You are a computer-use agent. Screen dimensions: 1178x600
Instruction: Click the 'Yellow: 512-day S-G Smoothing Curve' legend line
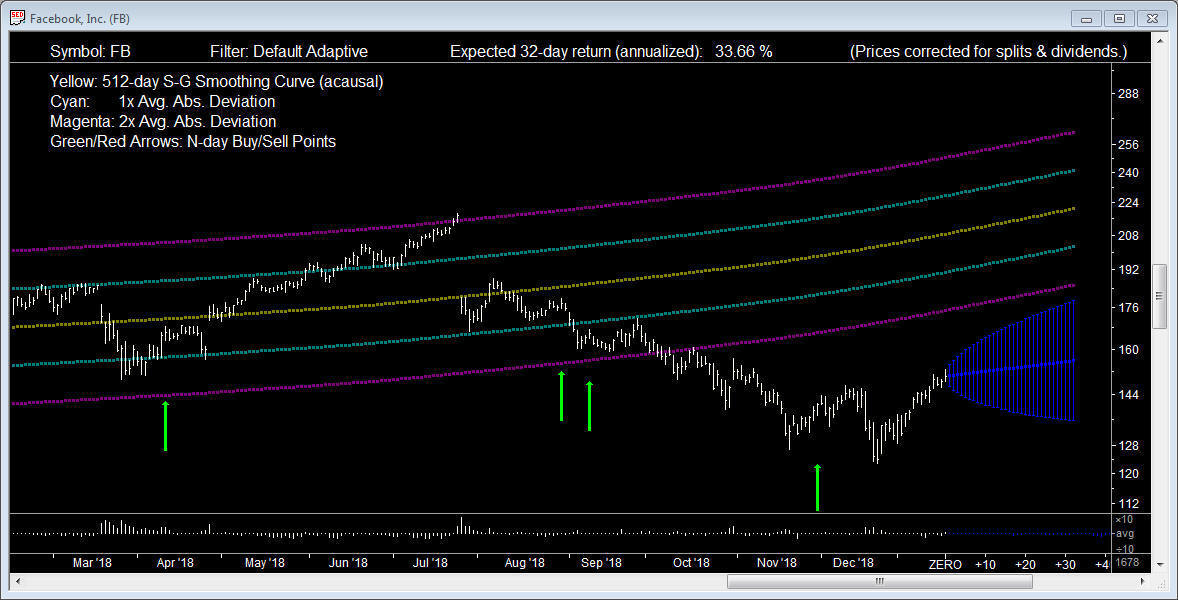[216, 81]
